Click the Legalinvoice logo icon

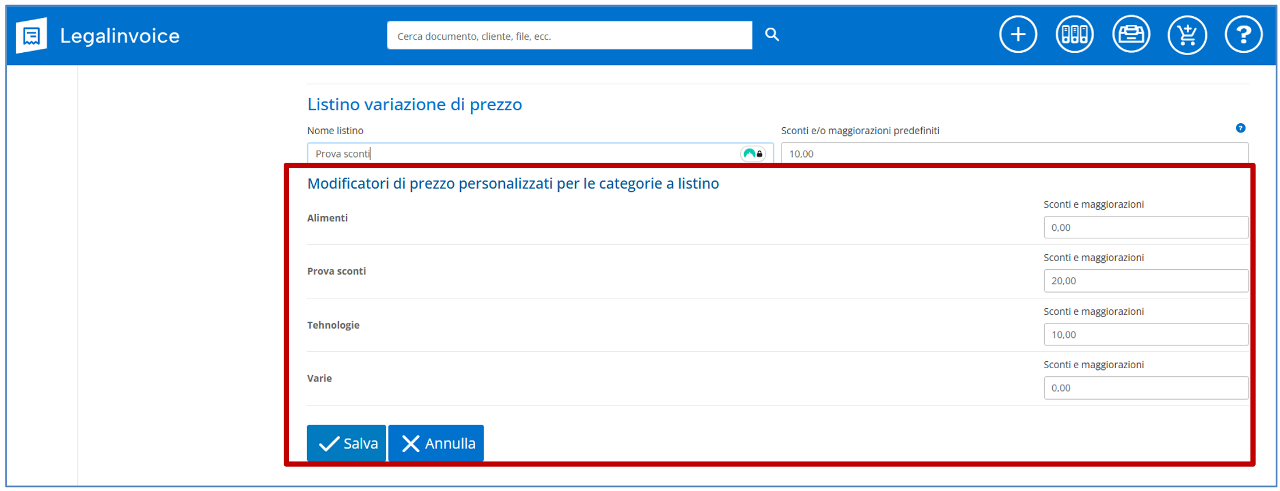coord(32,36)
